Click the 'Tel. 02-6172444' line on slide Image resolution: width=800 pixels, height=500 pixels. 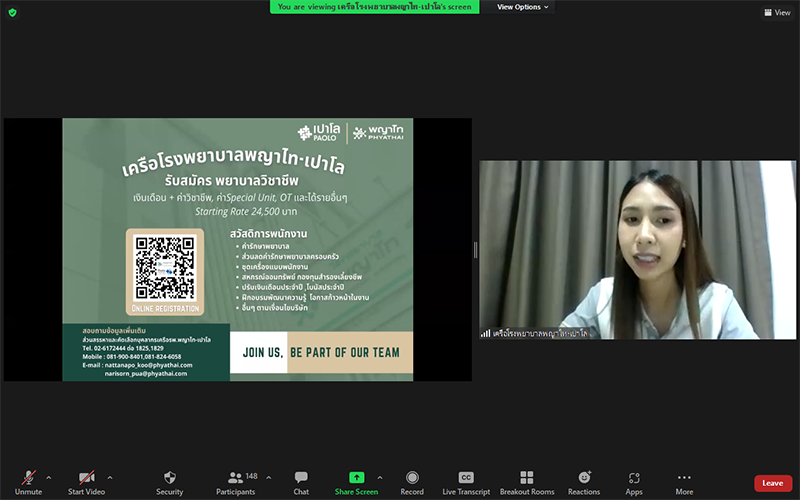coord(123,348)
